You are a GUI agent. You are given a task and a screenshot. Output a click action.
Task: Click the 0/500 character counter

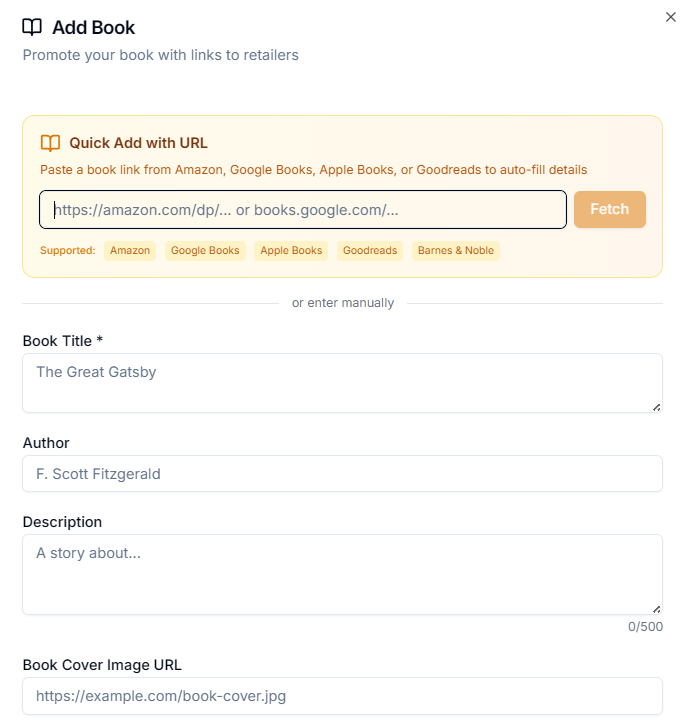coord(645,627)
